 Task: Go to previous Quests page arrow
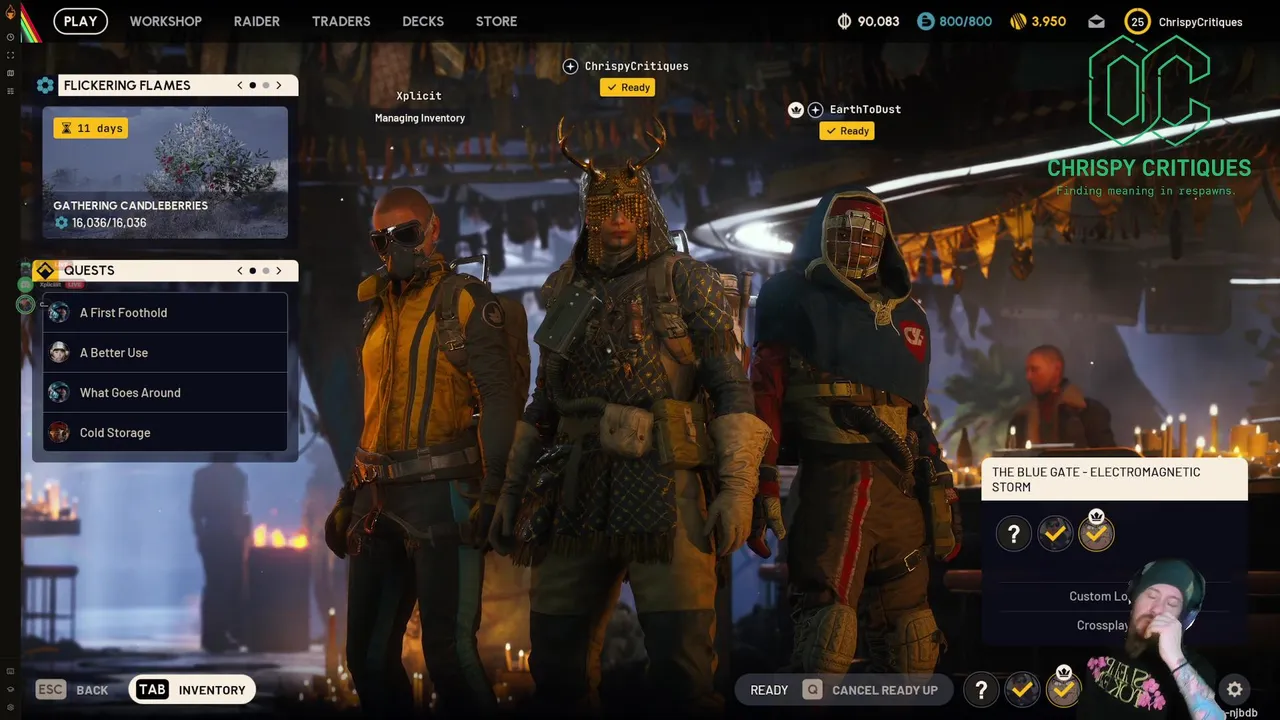pyautogui.click(x=240, y=270)
